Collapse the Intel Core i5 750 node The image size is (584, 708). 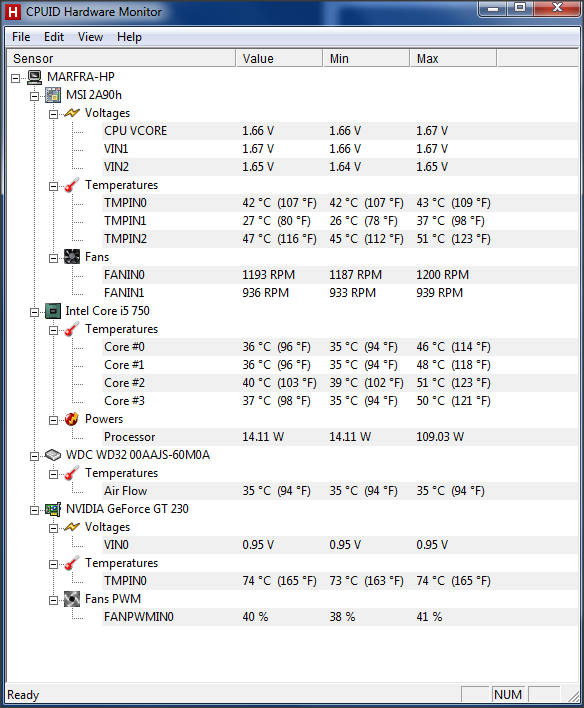(x=34, y=312)
